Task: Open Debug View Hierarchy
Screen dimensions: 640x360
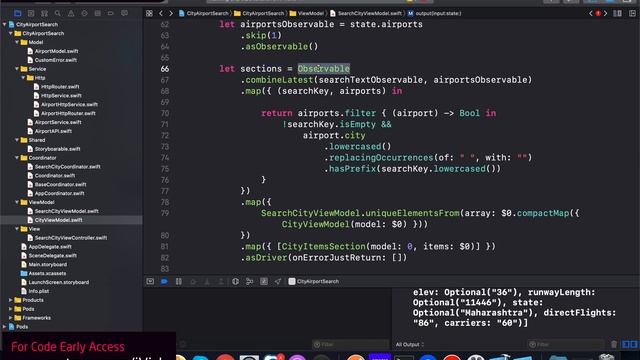Action: [x=235, y=281]
